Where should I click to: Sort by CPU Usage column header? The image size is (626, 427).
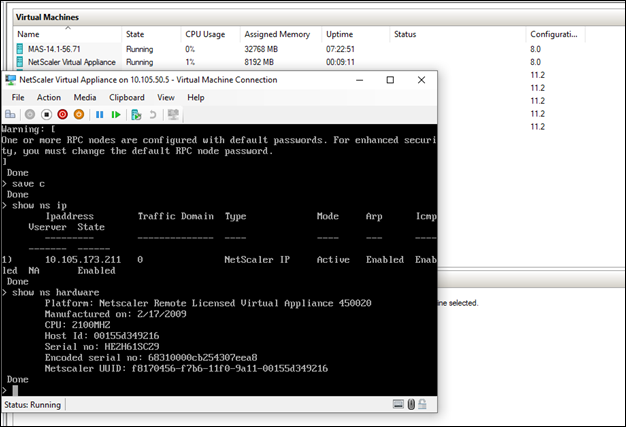point(211,34)
